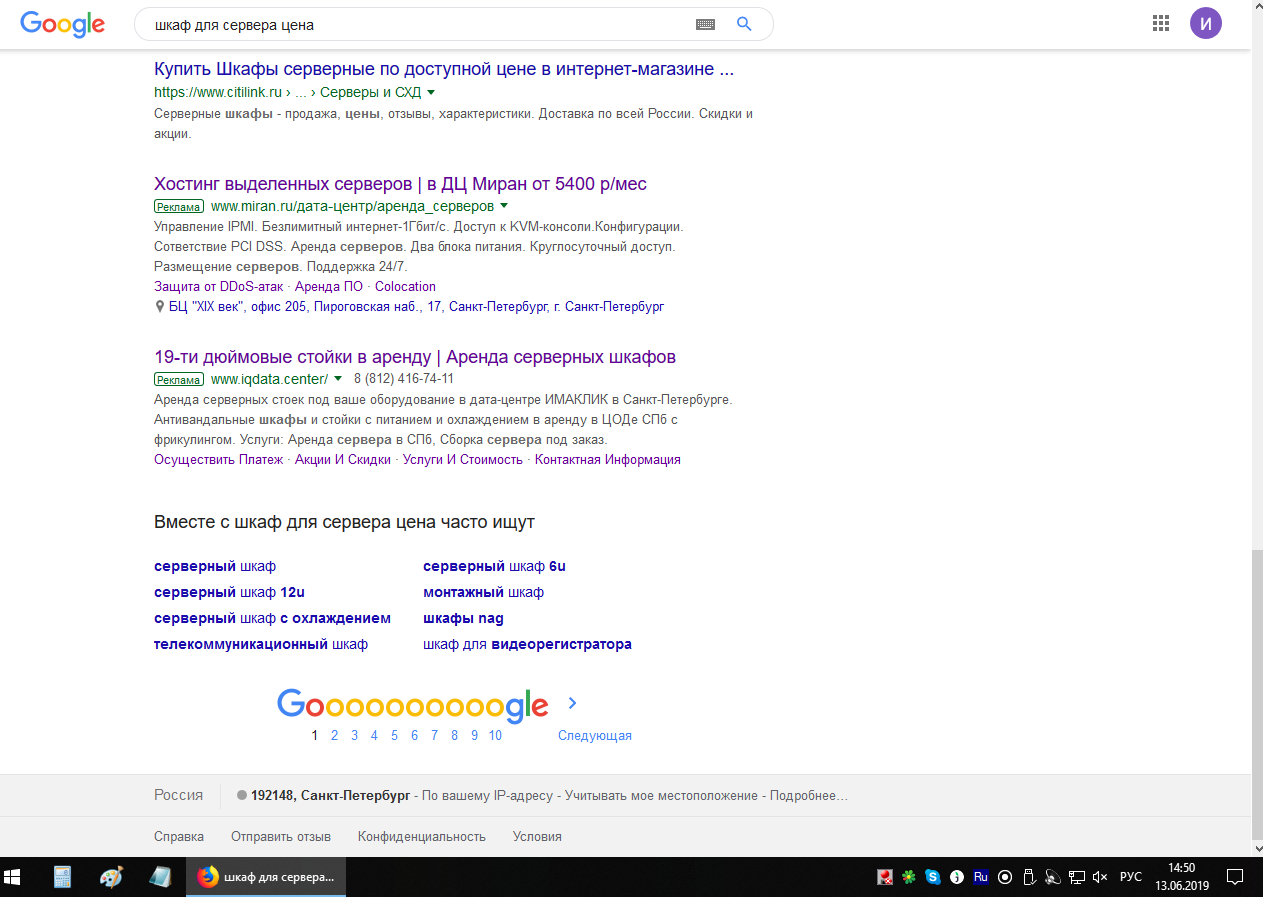Open the 'Условия' footer link
This screenshot has width=1263, height=897.
537,836
